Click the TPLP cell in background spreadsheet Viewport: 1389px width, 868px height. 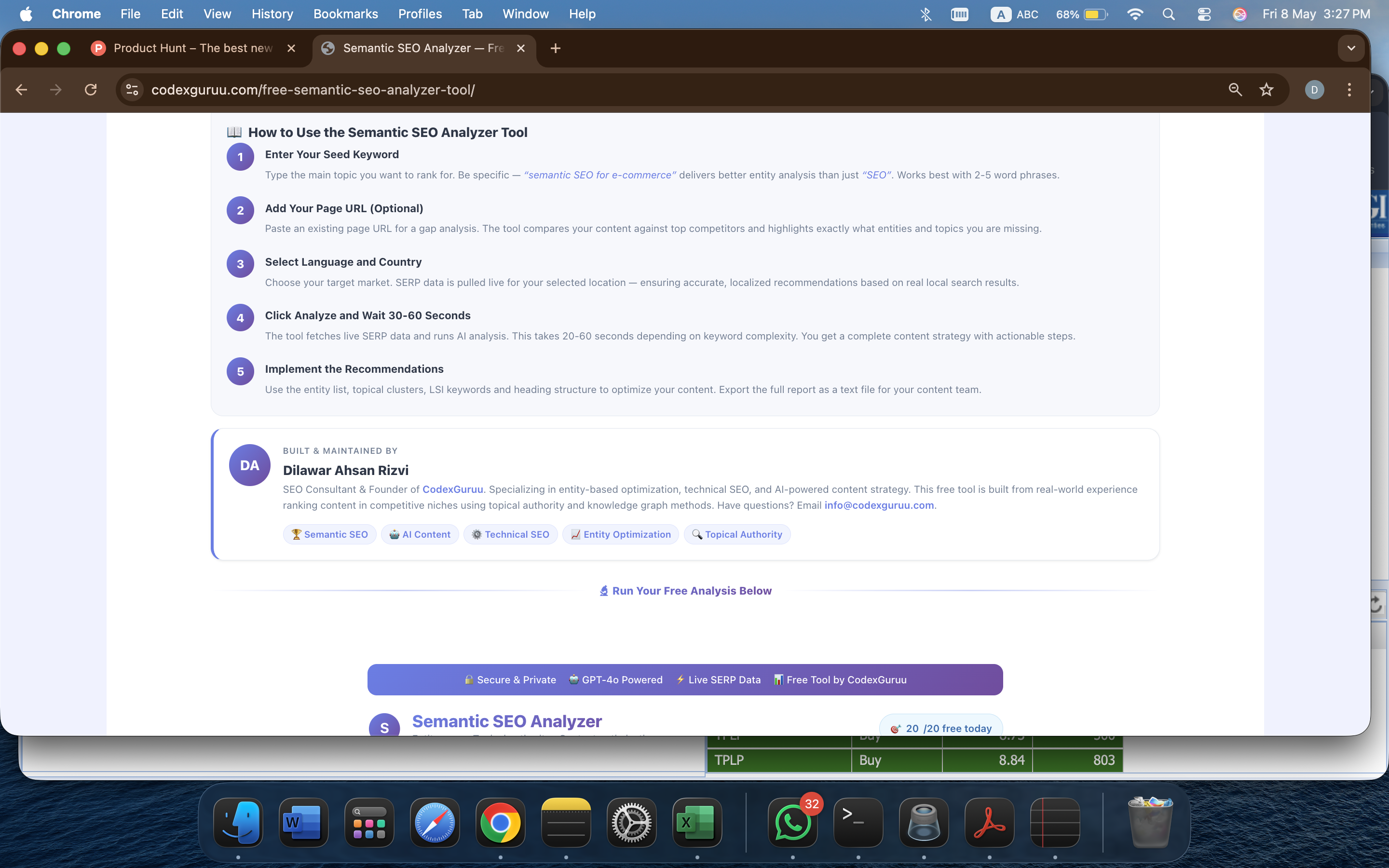pyautogui.click(x=779, y=760)
